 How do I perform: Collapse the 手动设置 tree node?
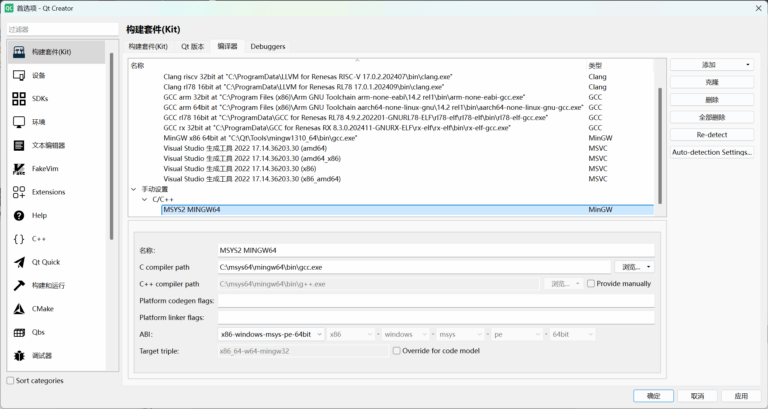(134, 189)
